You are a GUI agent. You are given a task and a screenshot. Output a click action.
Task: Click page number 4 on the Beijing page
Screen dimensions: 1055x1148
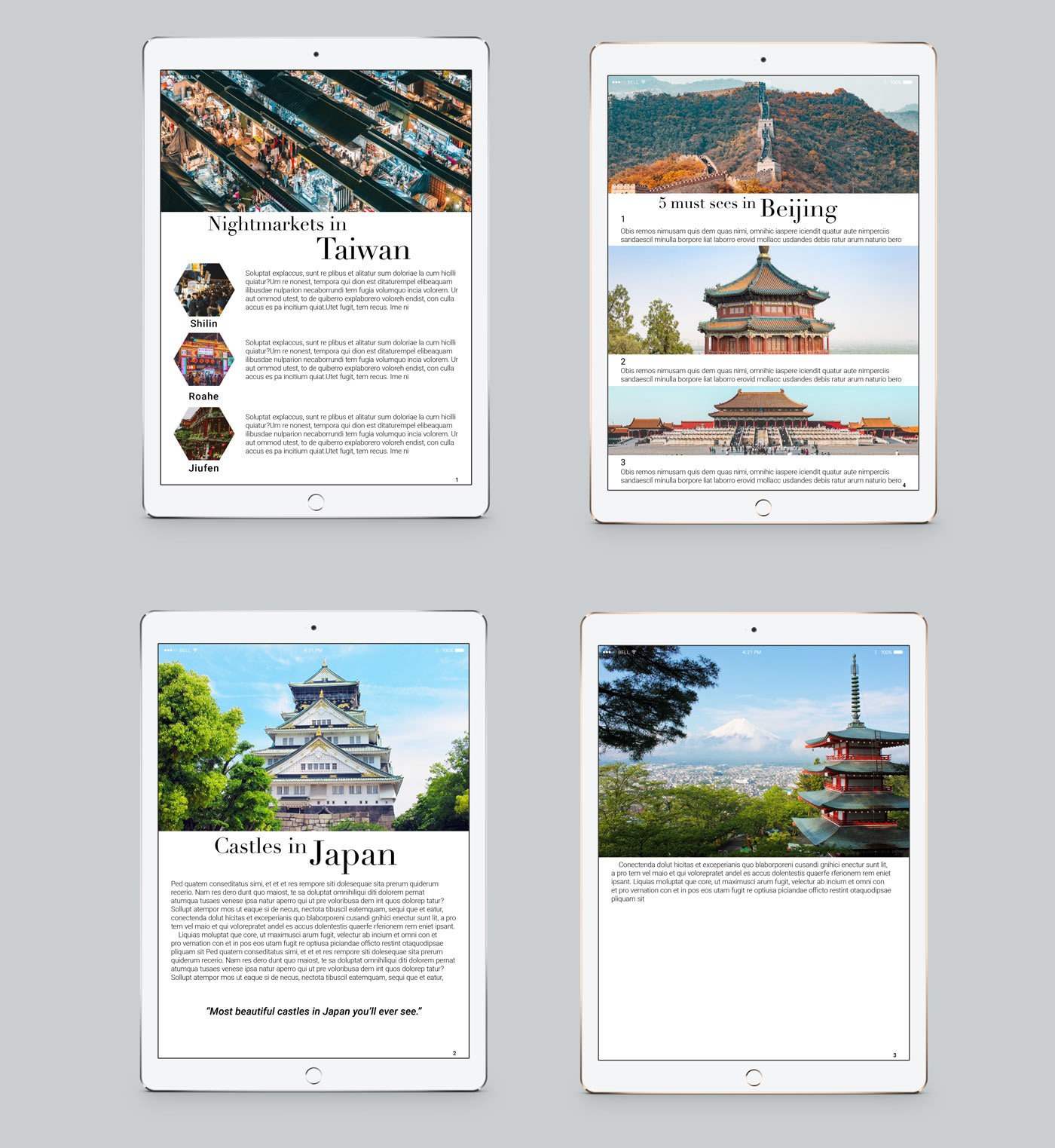[x=904, y=485]
